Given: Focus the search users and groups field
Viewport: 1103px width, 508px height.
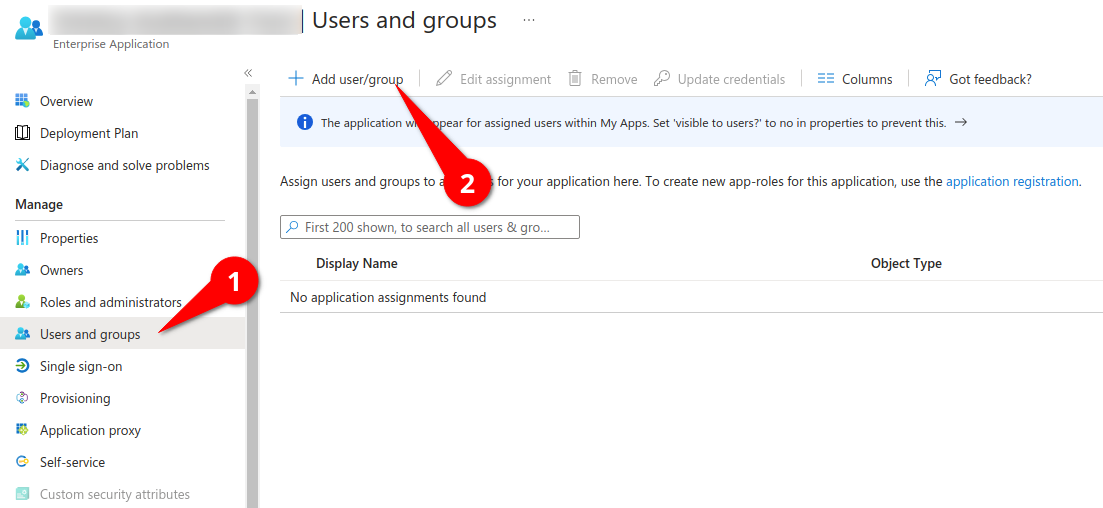Looking at the screenshot, I should click(430, 227).
